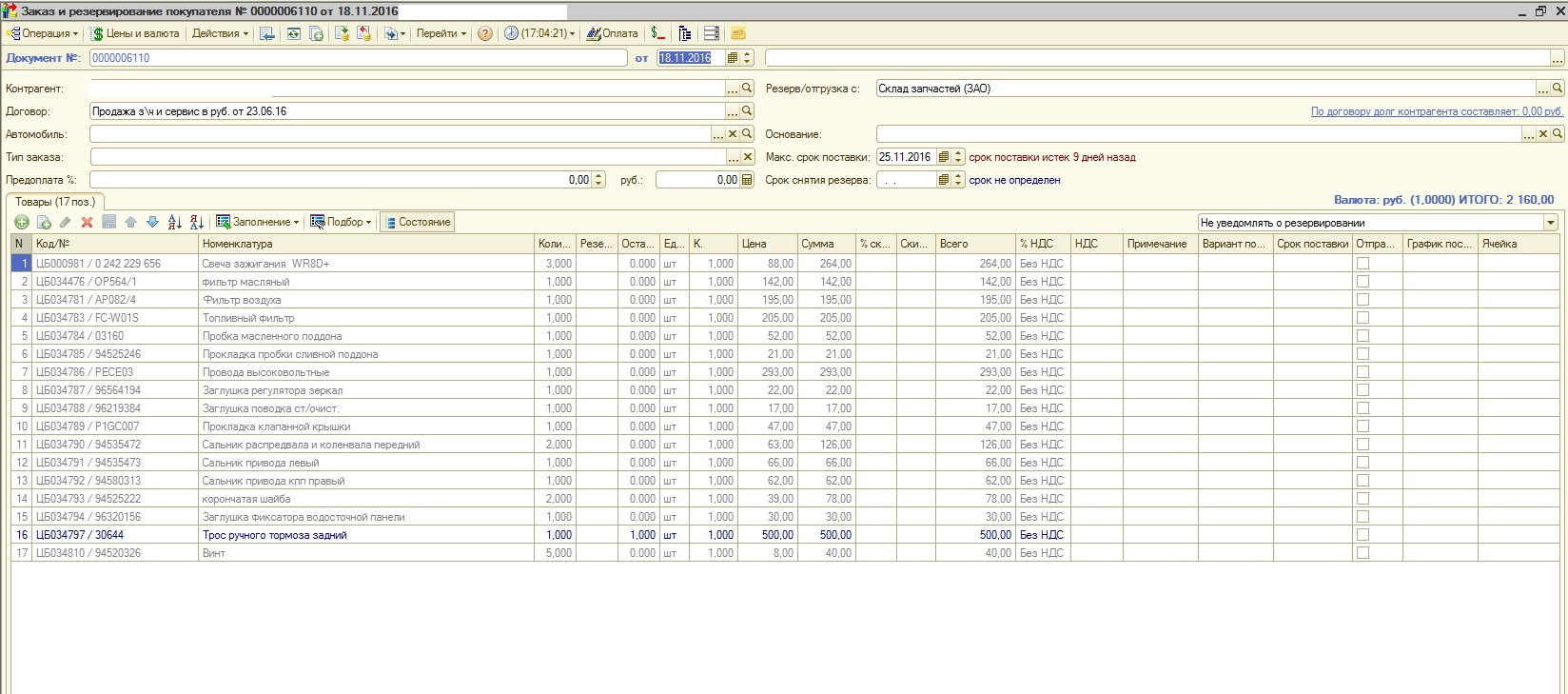Select the Товары (17 поз.) tab
The width and height of the screenshot is (1568, 694).
tap(55, 202)
